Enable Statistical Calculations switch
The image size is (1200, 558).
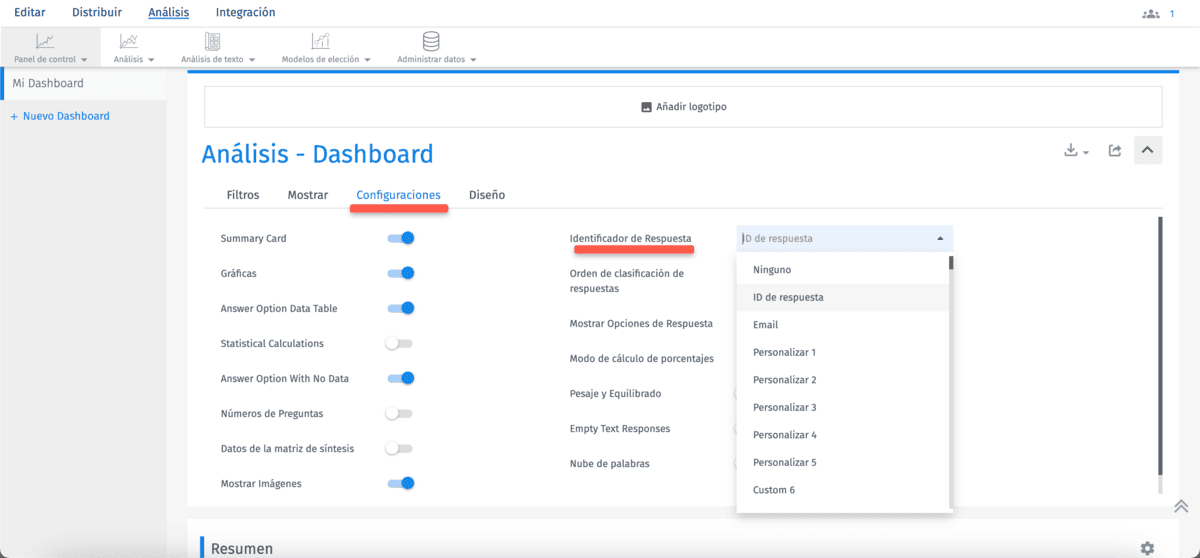pyautogui.click(x=399, y=343)
